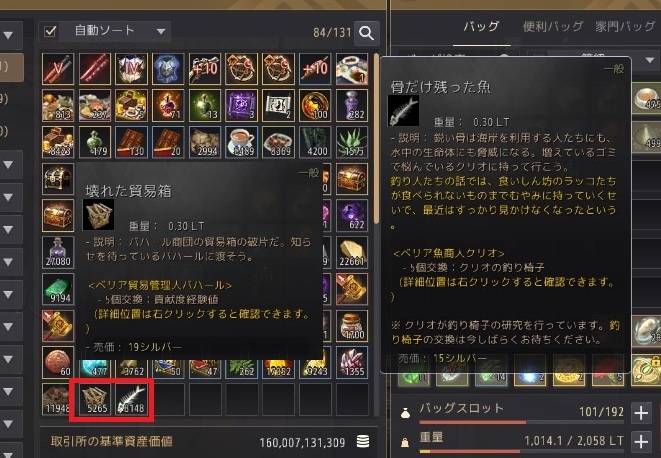Viewport: 661px width, 458px height.
Task: Click plus button to increase 重量 limit
Action: click(x=642, y=442)
